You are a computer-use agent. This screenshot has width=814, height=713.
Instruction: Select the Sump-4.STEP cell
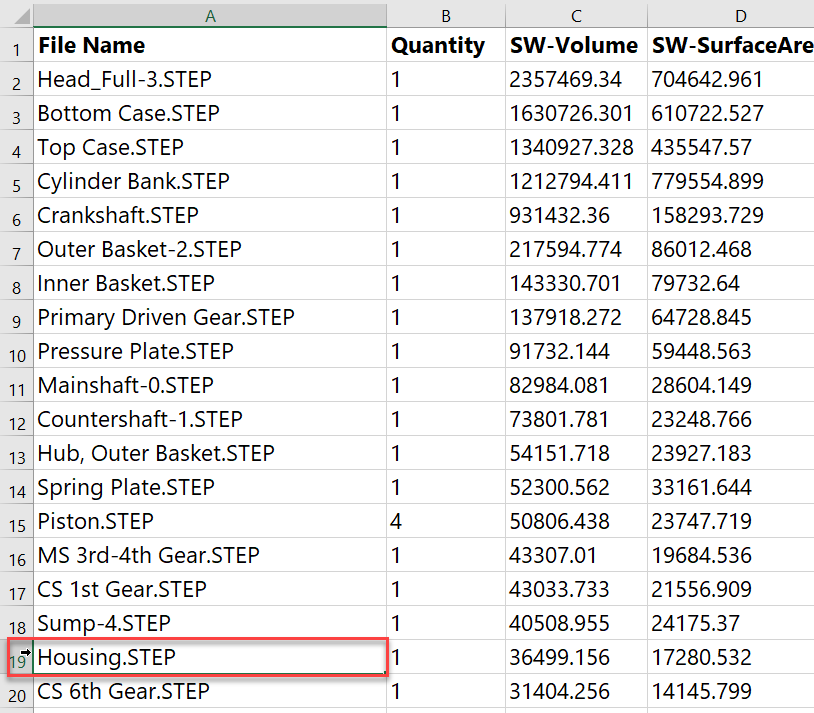click(x=210, y=623)
